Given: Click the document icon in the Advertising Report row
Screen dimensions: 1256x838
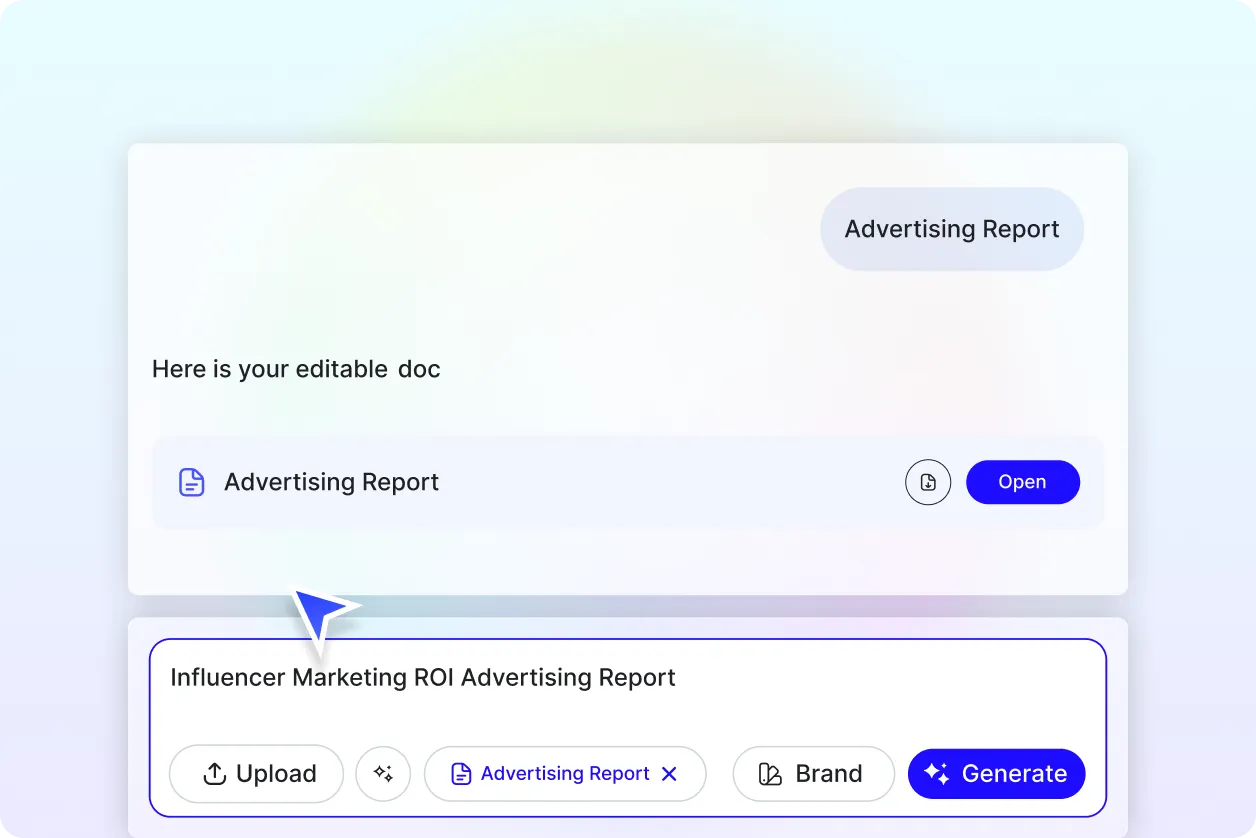Looking at the screenshot, I should point(191,482).
